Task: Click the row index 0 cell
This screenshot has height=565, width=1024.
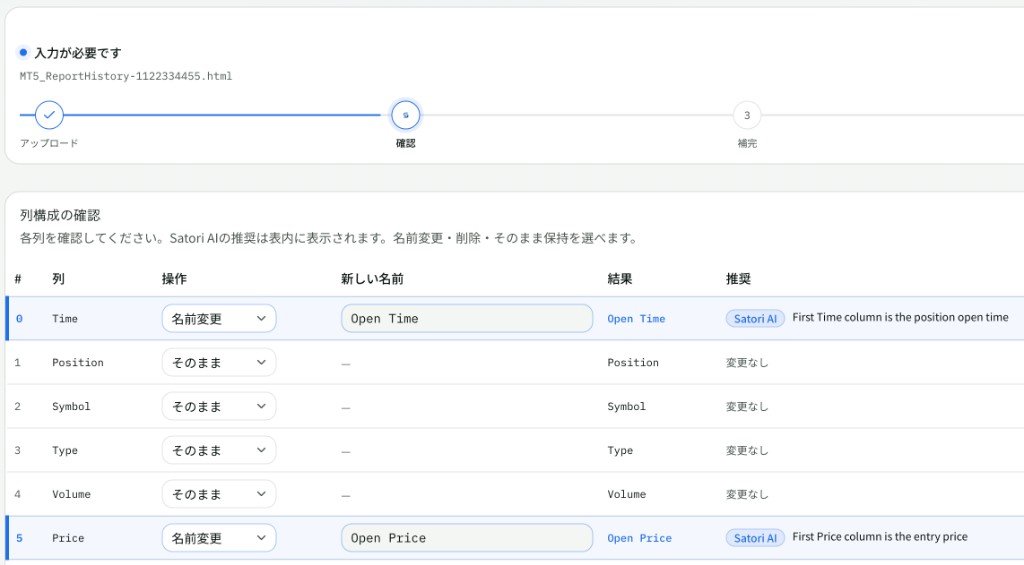Action: 19,319
